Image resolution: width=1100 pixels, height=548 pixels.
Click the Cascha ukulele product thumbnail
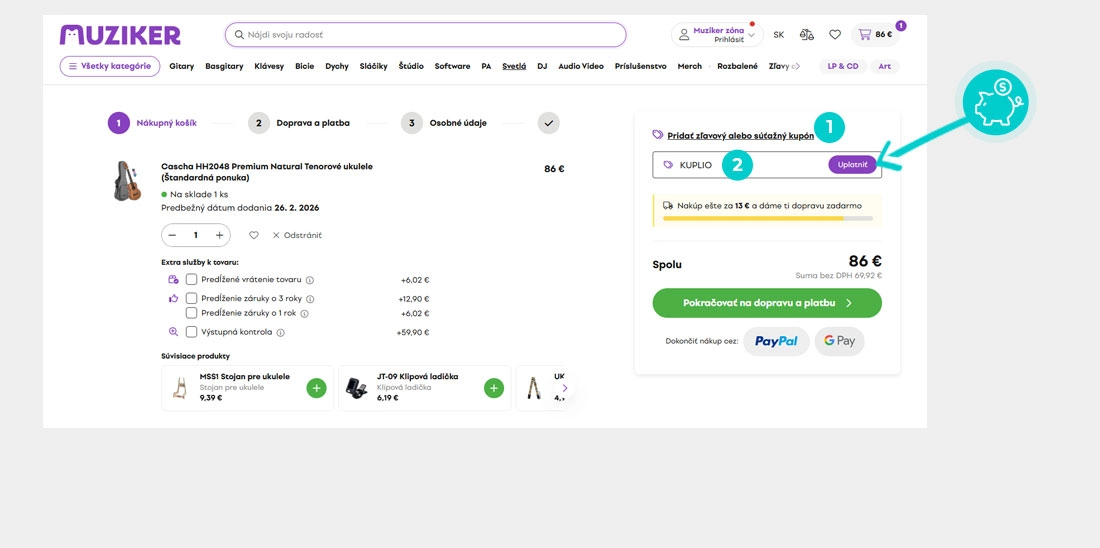[x=128, y=181]
